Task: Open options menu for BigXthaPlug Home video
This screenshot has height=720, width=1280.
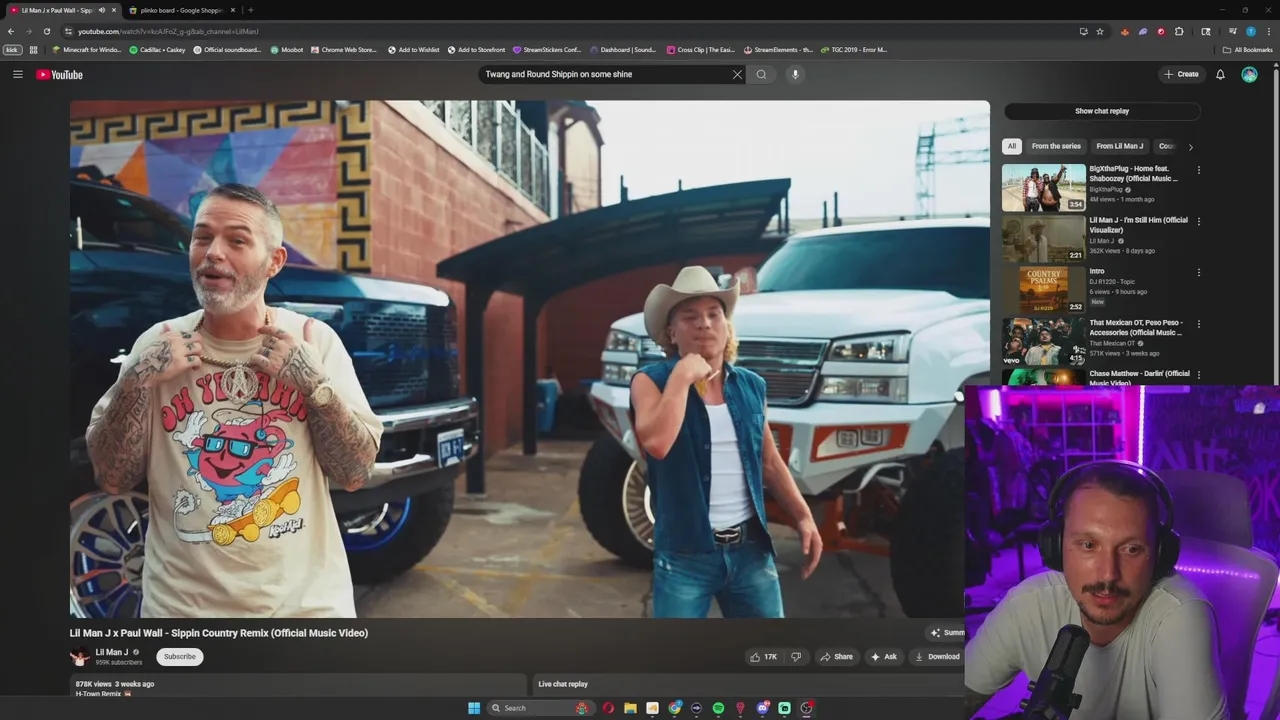Action: pyautogui.click(x=1198, y=170)
